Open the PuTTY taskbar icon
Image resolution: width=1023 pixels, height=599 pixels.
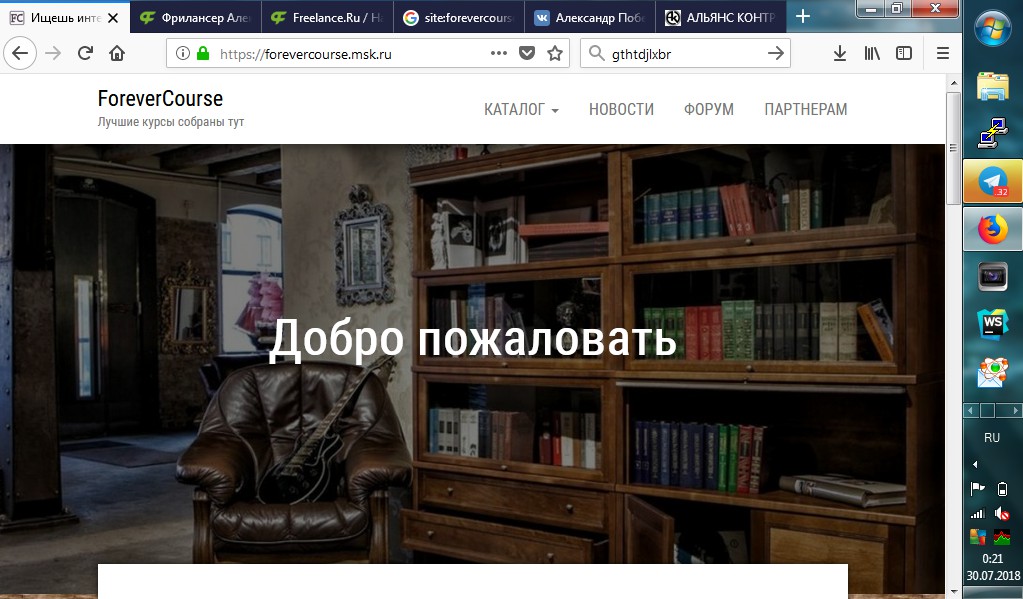[x=992, y=132]
